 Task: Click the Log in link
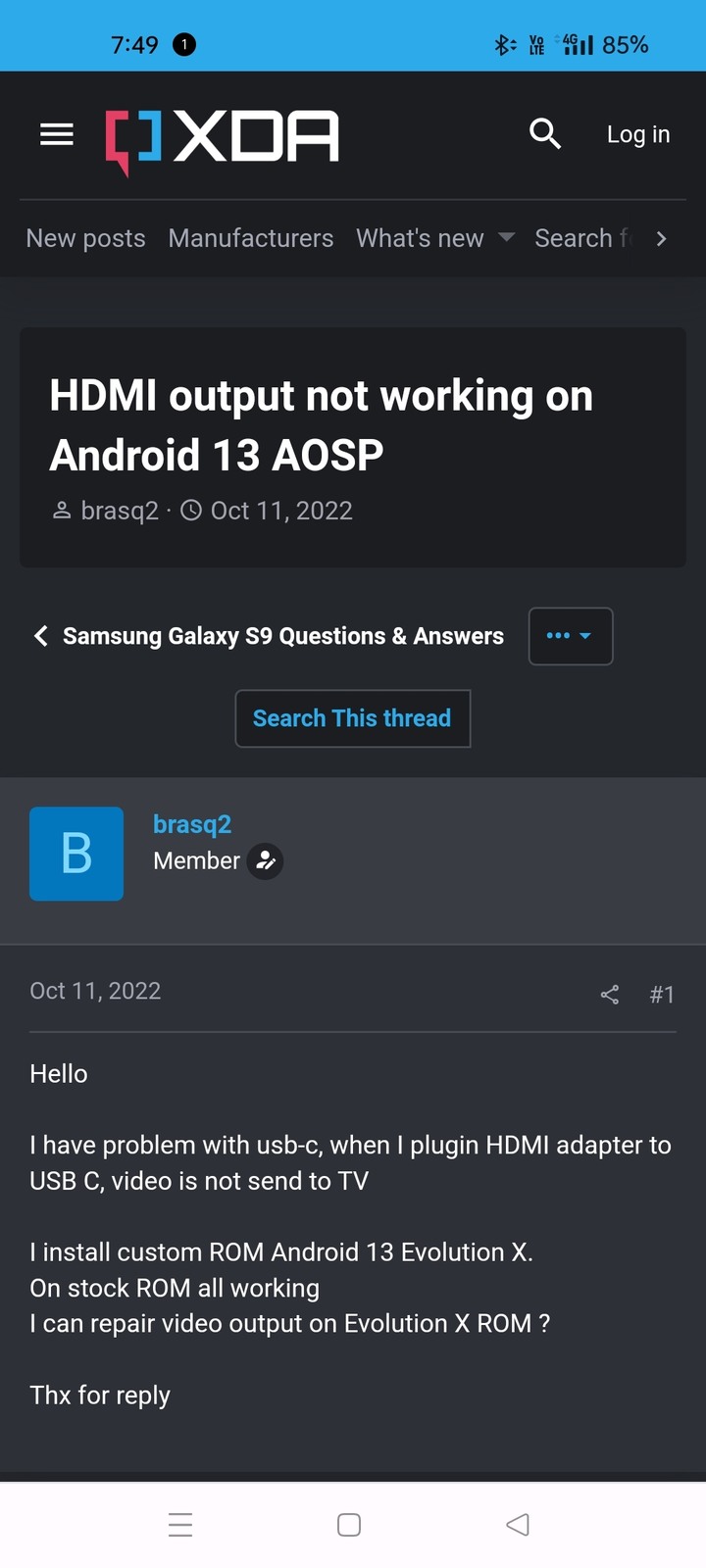coord(638,134)
